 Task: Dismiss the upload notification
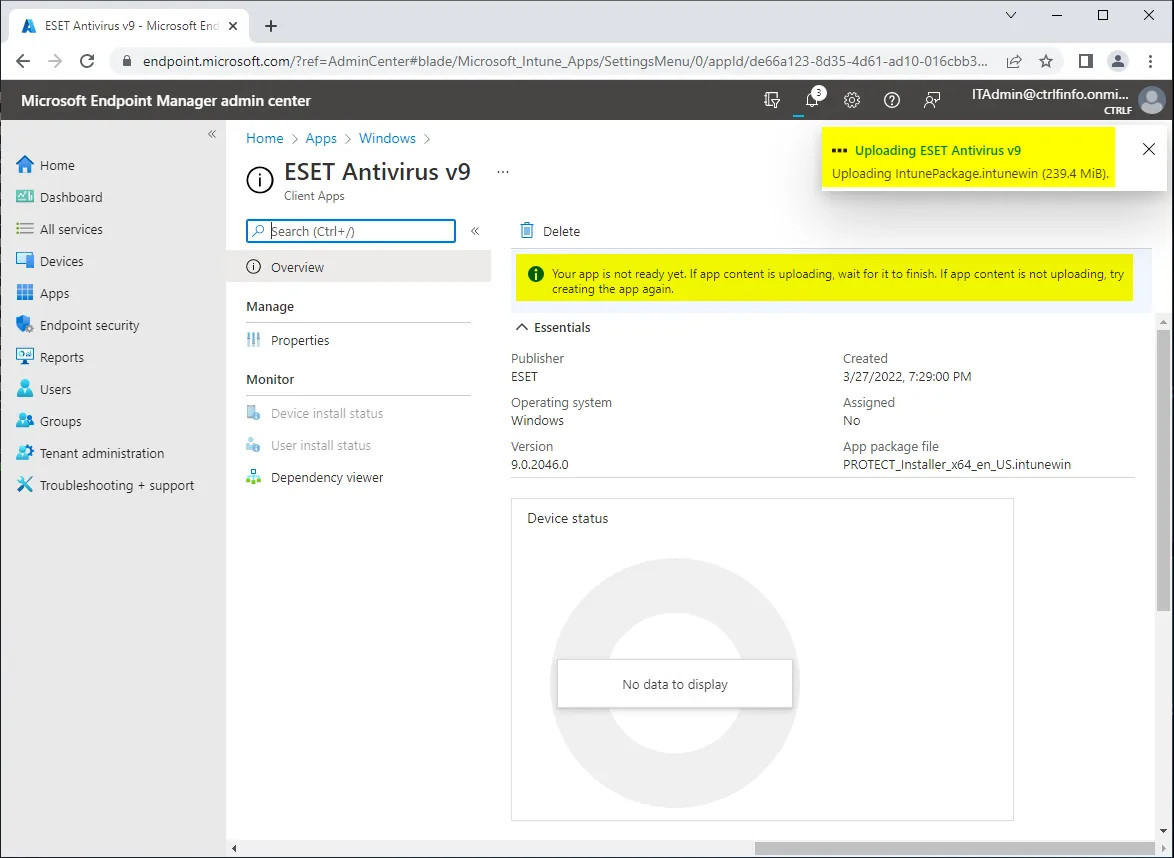(1149, 149)
